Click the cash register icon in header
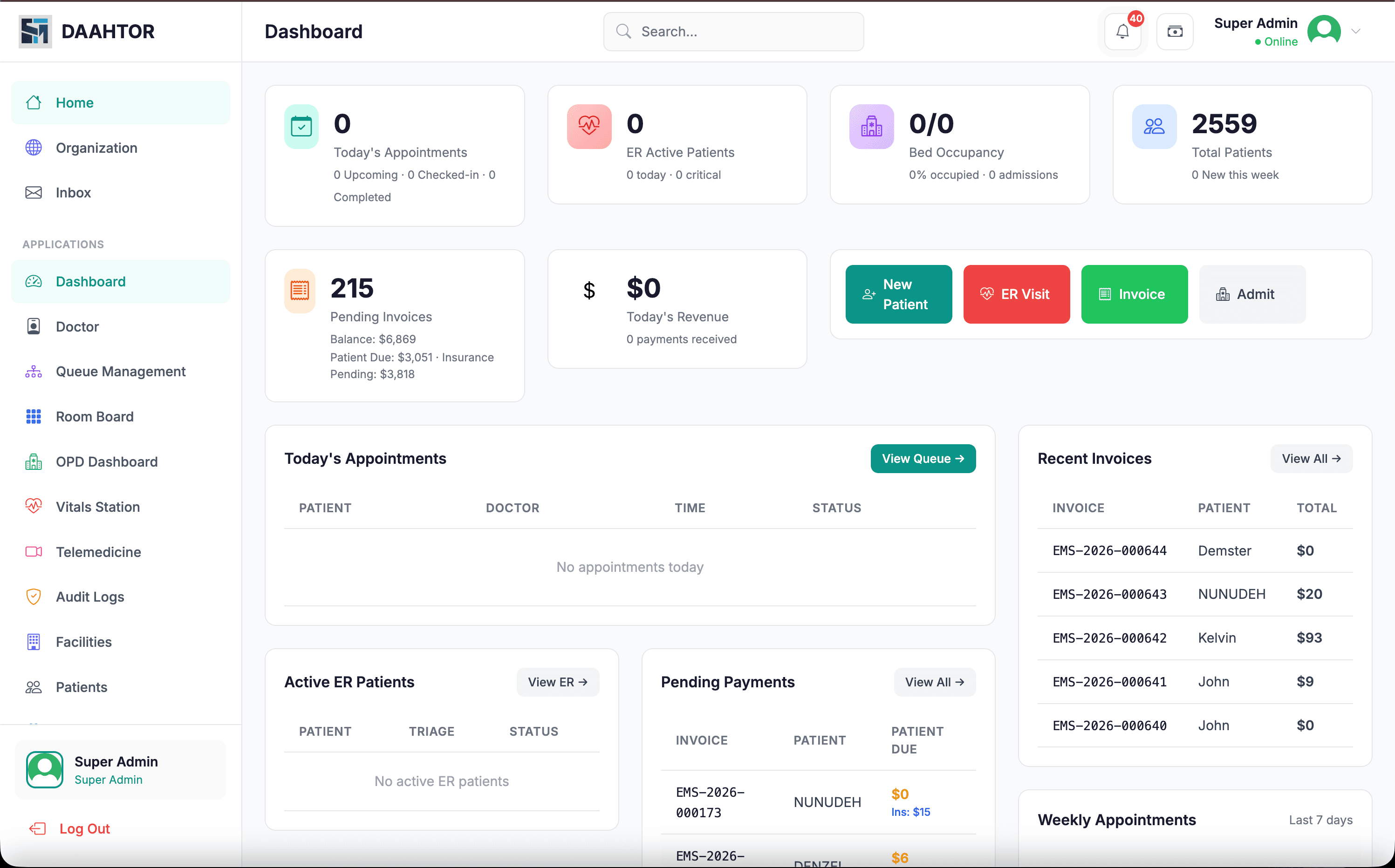The image size is (1395, 868). click(x=1175, y=32)
